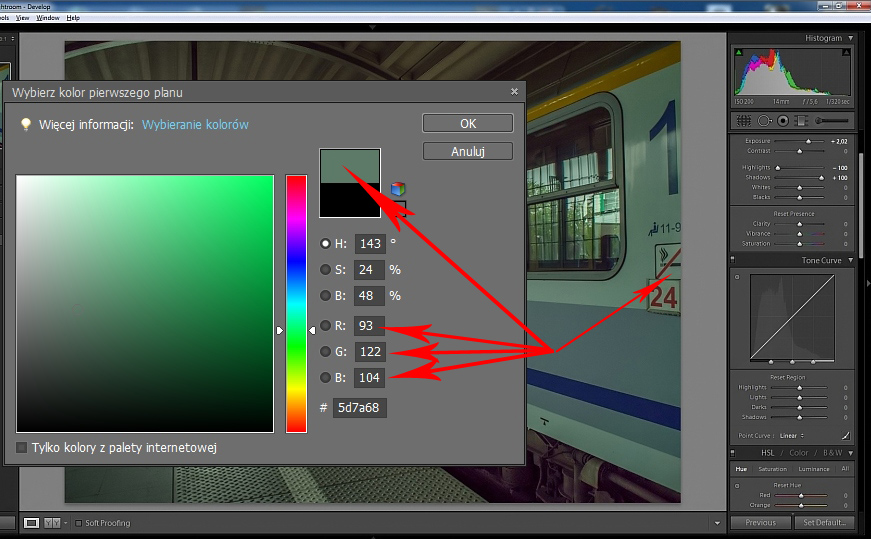Viewport: 871px width, 539px height.
Task: Click the hex color input field
Action: pos(360,408)
